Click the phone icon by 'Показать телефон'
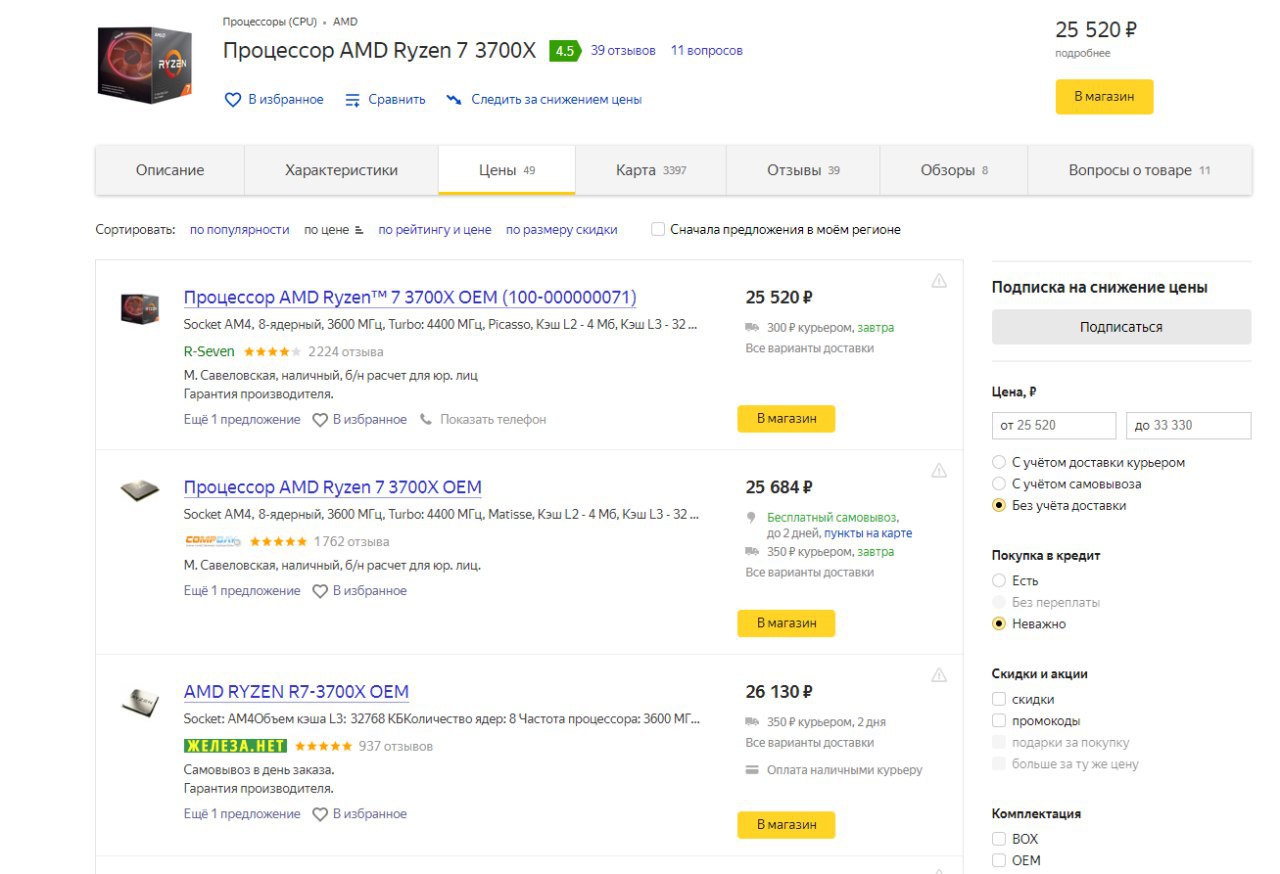Viewport: 1280px width, 874px height. click(x=426, y=419)
